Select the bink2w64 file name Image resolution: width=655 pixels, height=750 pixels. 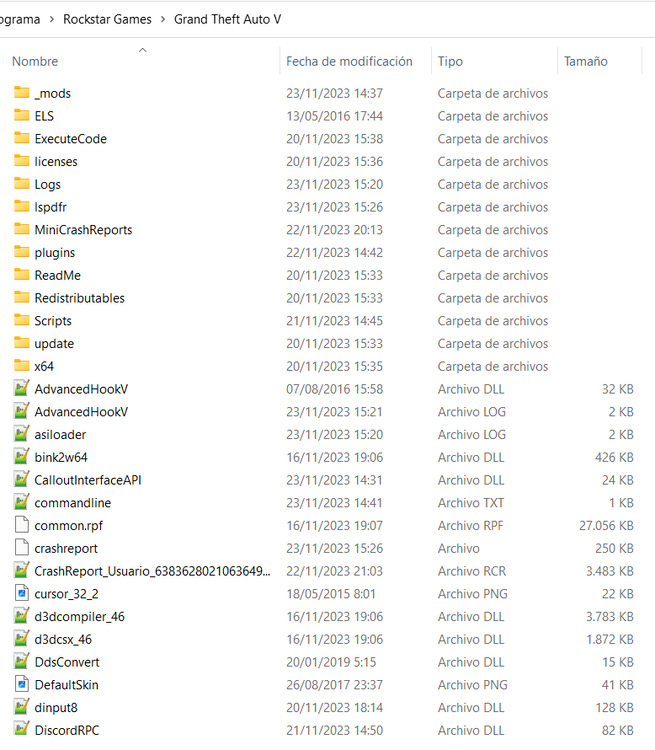point(61,457)
